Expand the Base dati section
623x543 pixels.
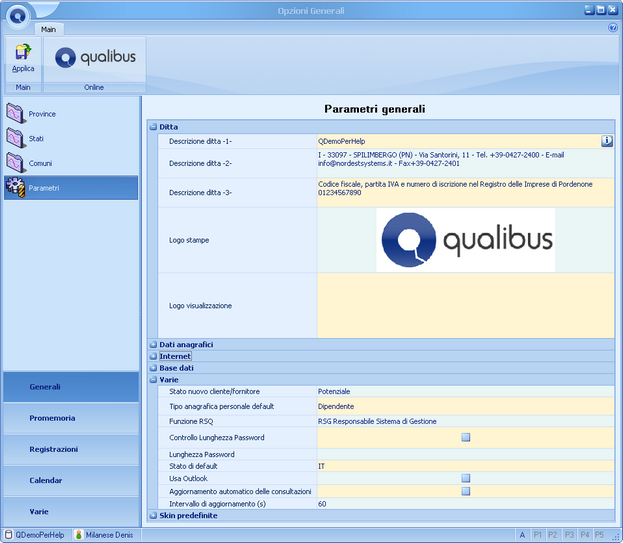153,368
